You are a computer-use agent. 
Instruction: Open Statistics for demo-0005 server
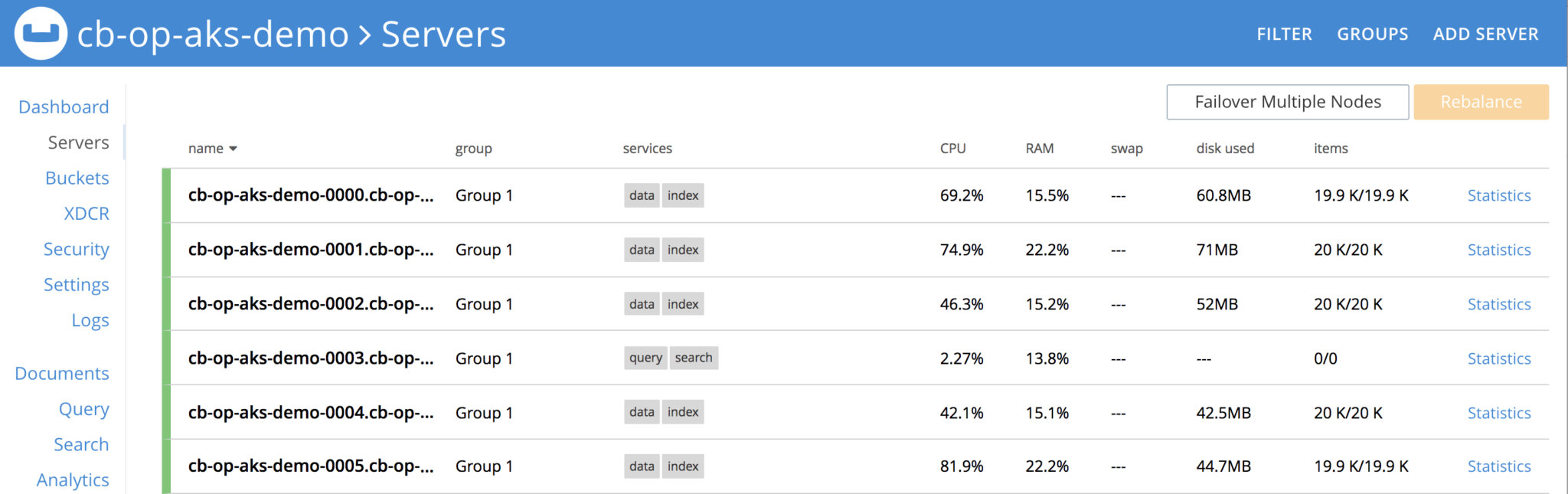(1498, 466)
